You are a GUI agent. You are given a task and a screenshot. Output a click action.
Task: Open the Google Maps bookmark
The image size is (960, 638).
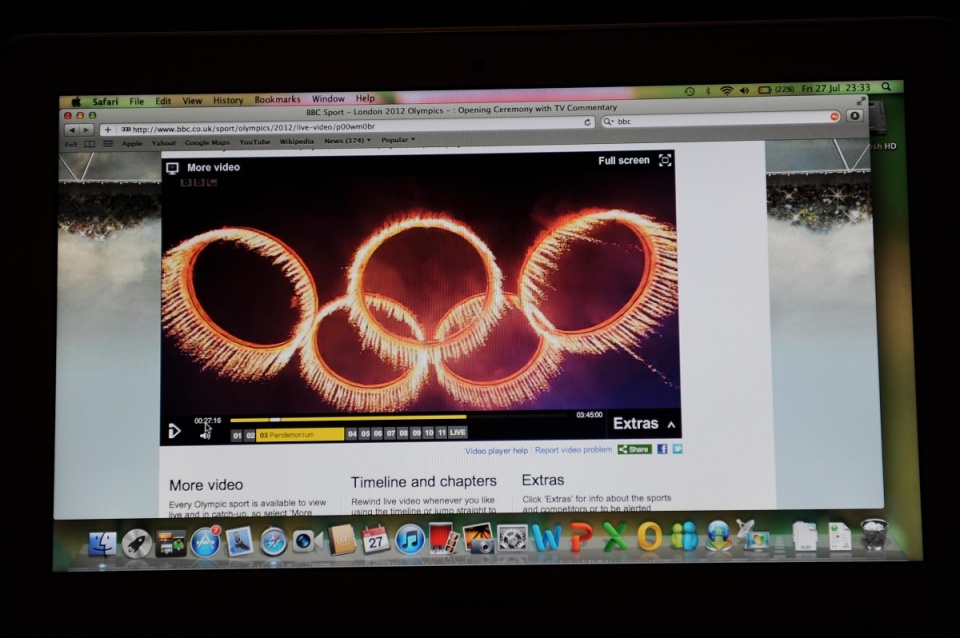click(207, 143)
